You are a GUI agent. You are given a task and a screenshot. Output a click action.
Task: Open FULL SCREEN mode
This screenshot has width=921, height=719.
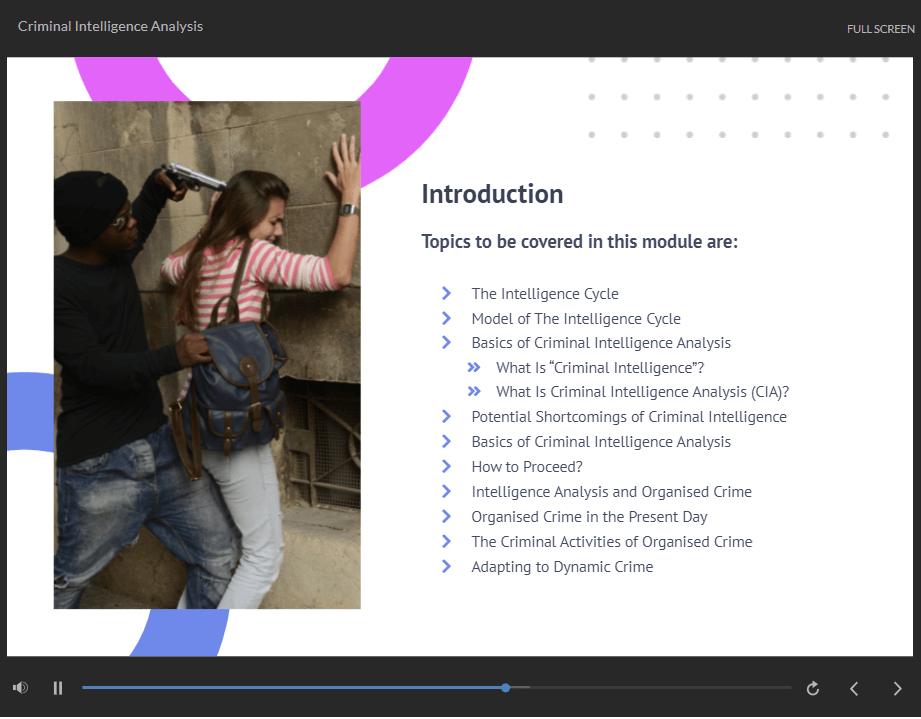click(x=880, y=29)
